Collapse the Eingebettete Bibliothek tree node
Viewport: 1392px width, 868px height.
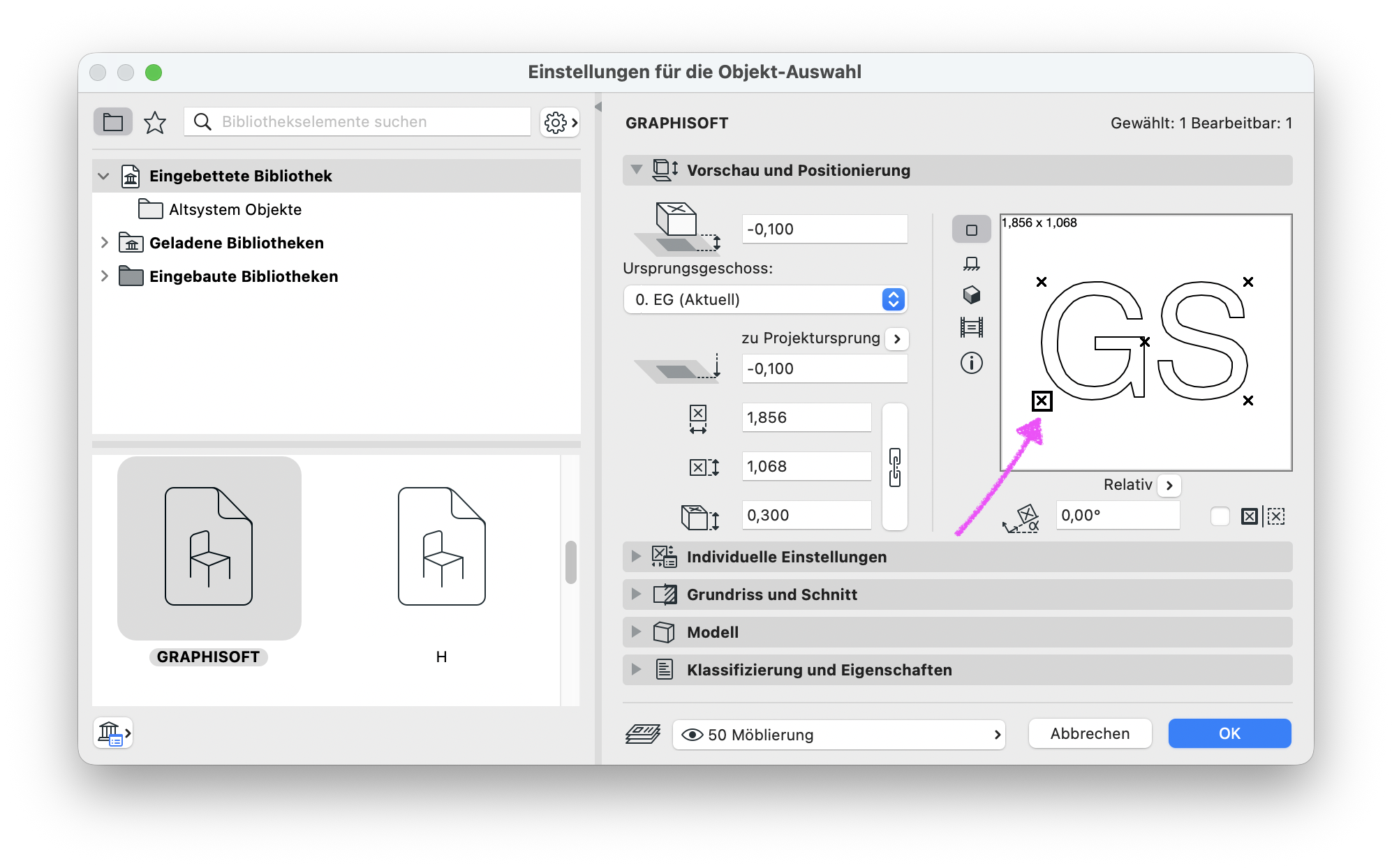104,176
